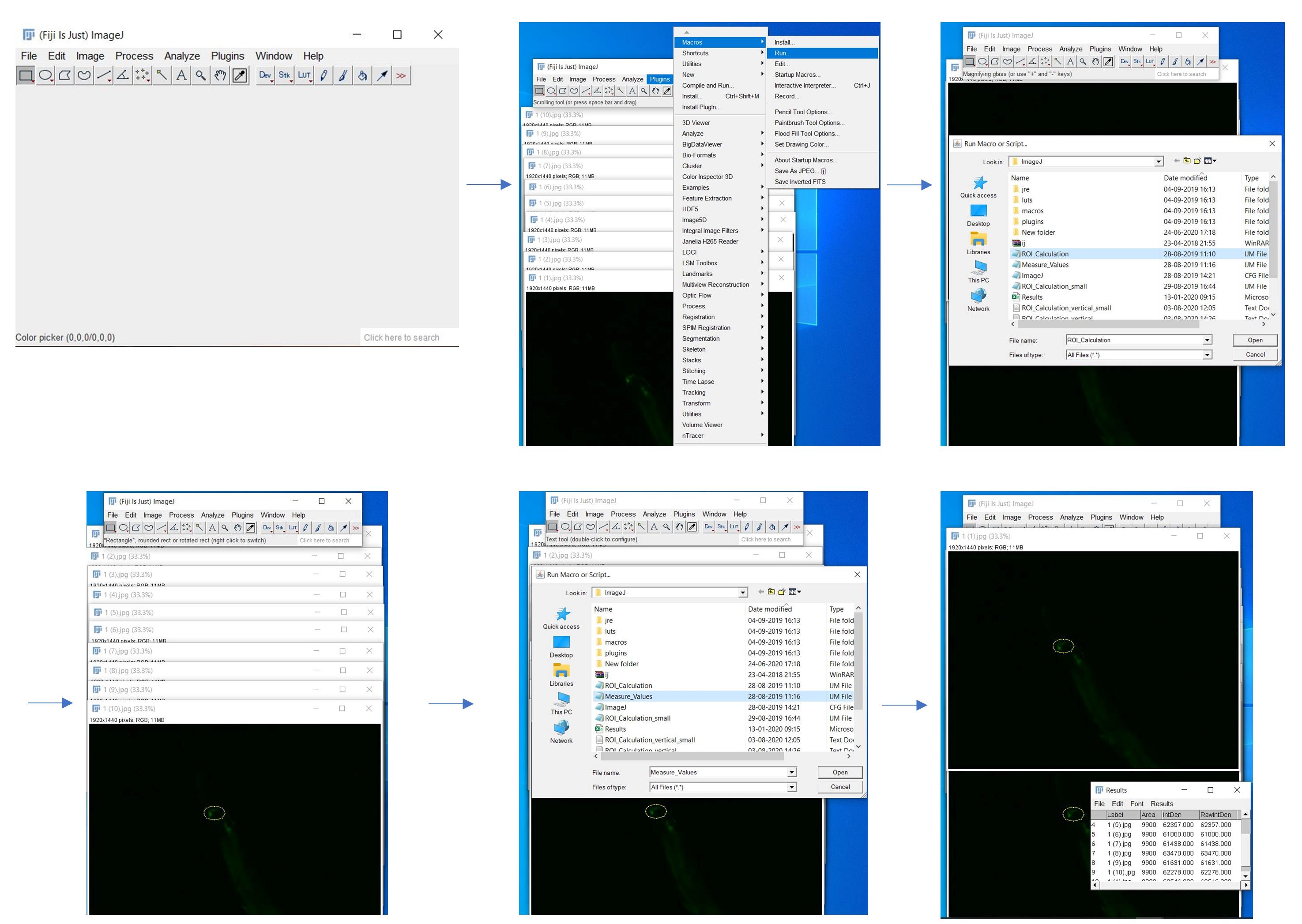Choose Record... in the Macros submenu
This screenshot has width=1302, height=924.
pos(822,96)
